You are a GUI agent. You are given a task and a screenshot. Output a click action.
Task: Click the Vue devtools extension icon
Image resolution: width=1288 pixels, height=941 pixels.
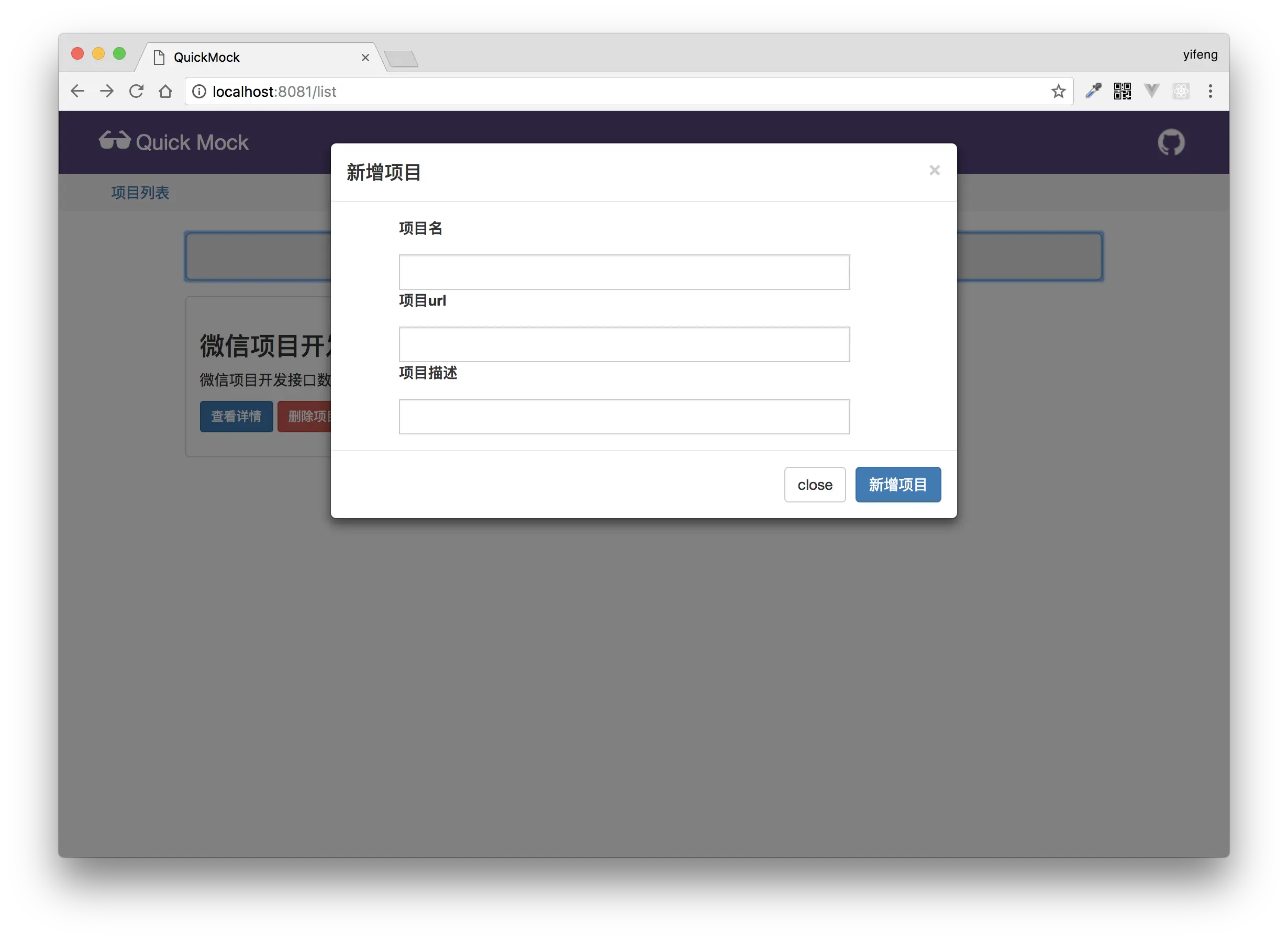point(1152,91)
